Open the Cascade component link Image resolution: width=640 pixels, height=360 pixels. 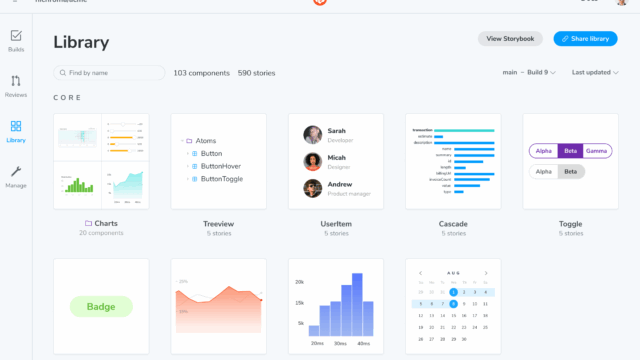453,224
